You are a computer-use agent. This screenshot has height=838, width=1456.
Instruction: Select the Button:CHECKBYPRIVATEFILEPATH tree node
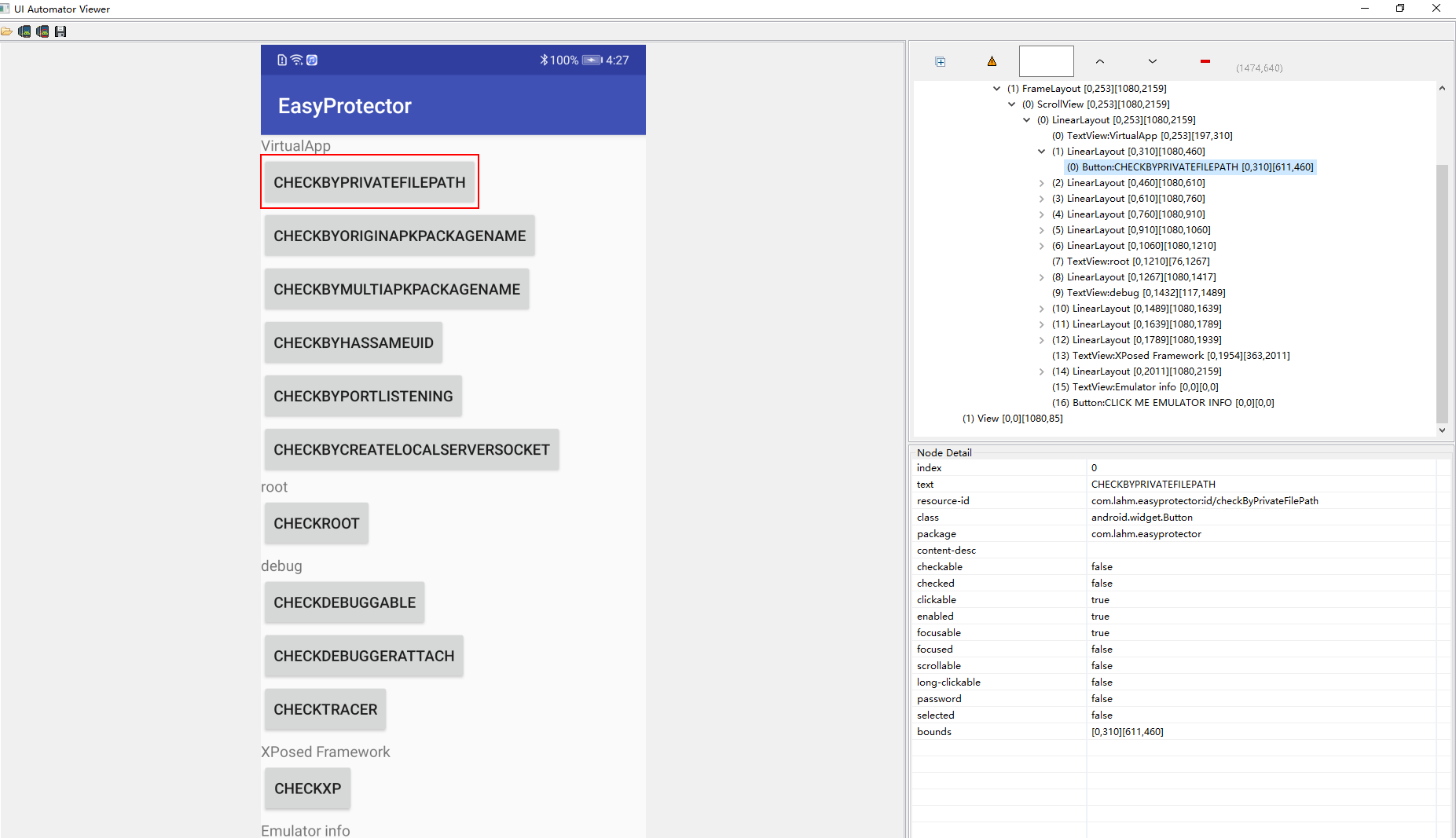pyautogui.click(x=1190, y=167)
